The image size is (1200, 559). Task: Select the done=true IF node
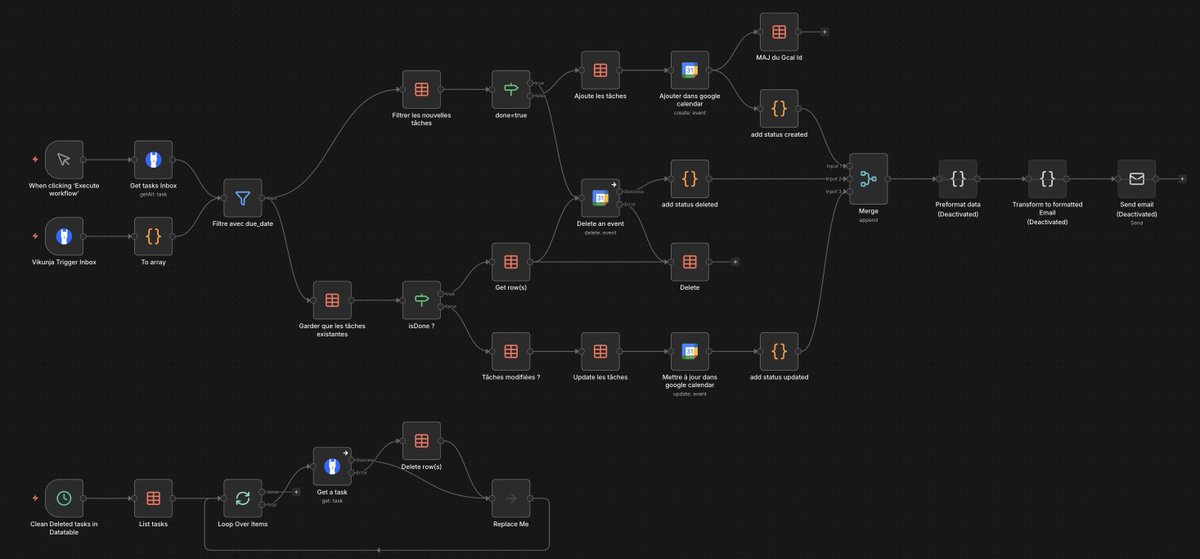511,89
